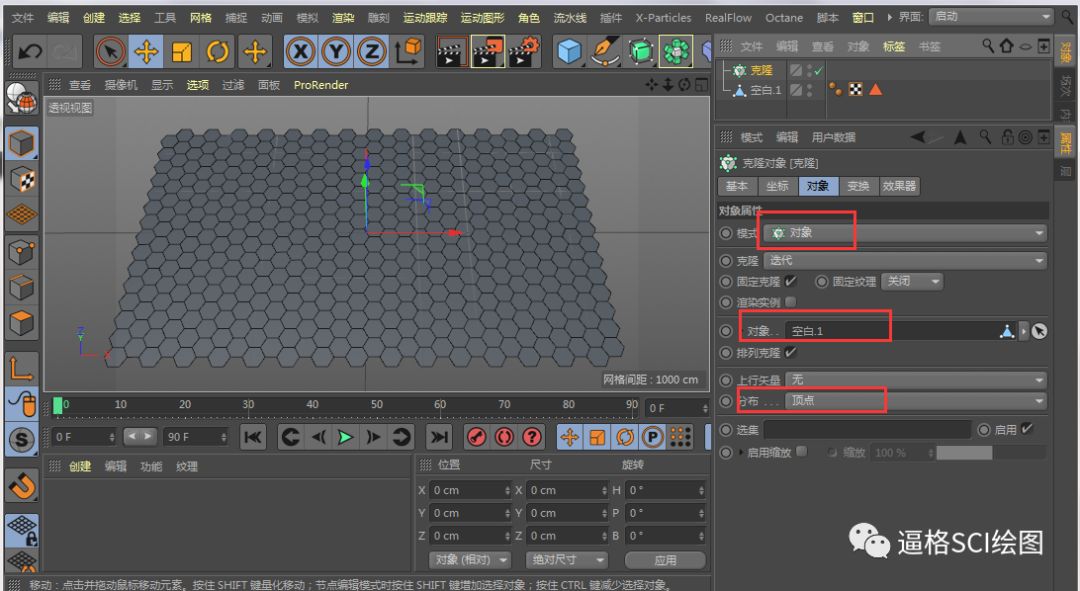Screen dimensions: 1080x591
Task: Toggle Z axis lock
Action: pyautogui.click(x=372, y=52)
